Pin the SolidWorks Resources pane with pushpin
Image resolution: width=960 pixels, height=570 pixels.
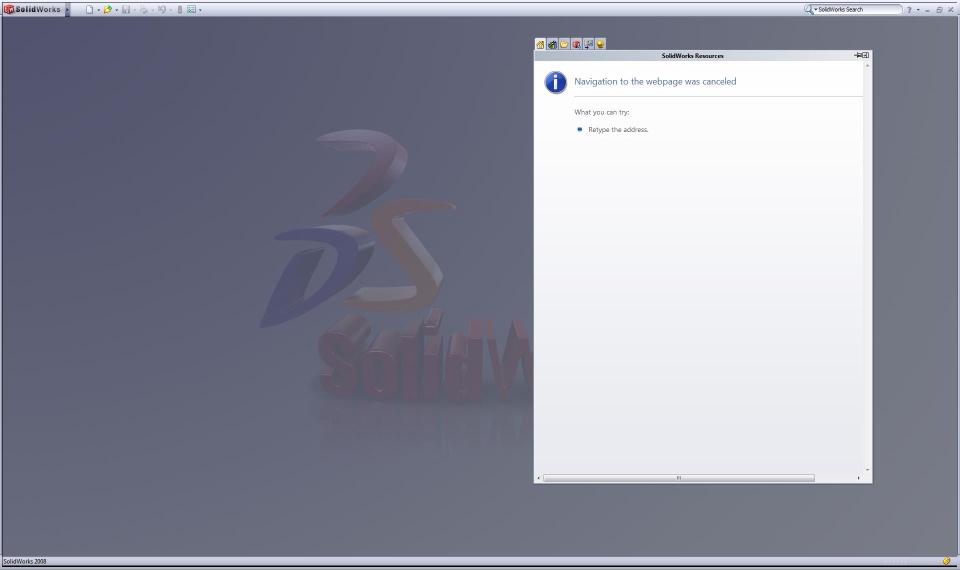tap(858, 55)
